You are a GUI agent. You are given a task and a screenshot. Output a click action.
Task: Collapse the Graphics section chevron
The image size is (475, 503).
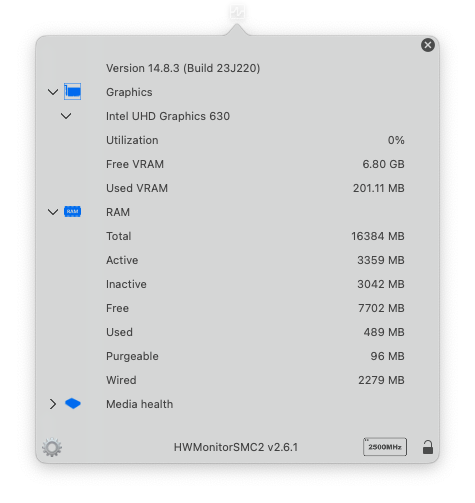pyautogui.click(x=53, y=92)
